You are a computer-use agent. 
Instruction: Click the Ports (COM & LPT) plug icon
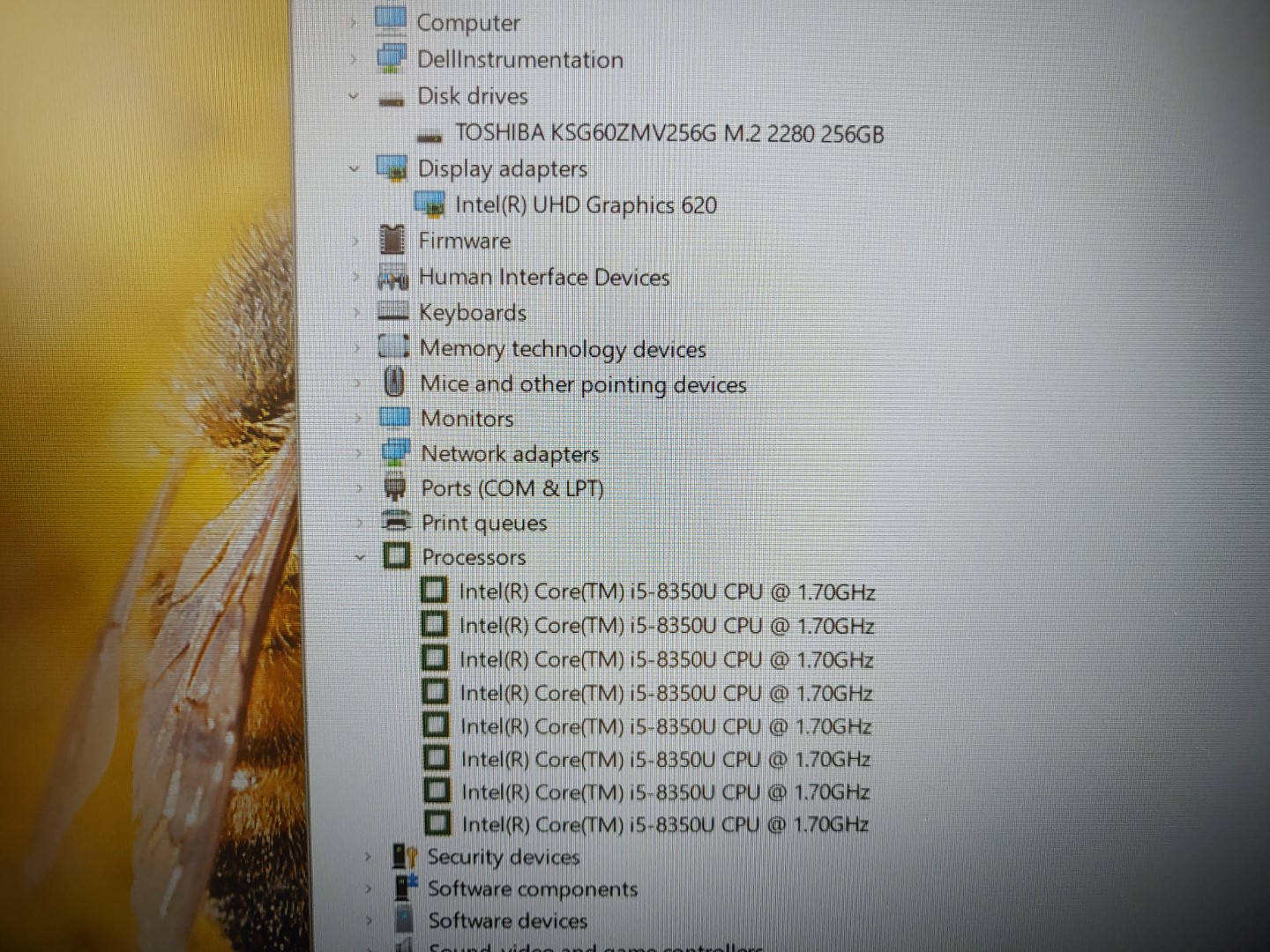pyautogui.click(x=396, y=487)
